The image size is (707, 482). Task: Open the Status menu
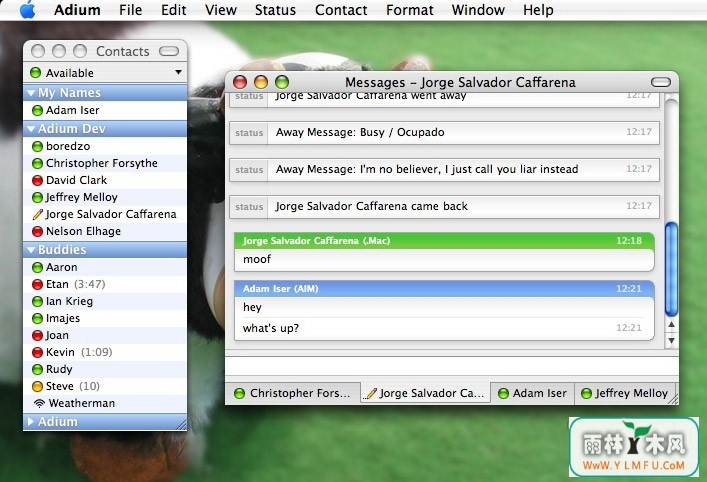tap(275, 10)
